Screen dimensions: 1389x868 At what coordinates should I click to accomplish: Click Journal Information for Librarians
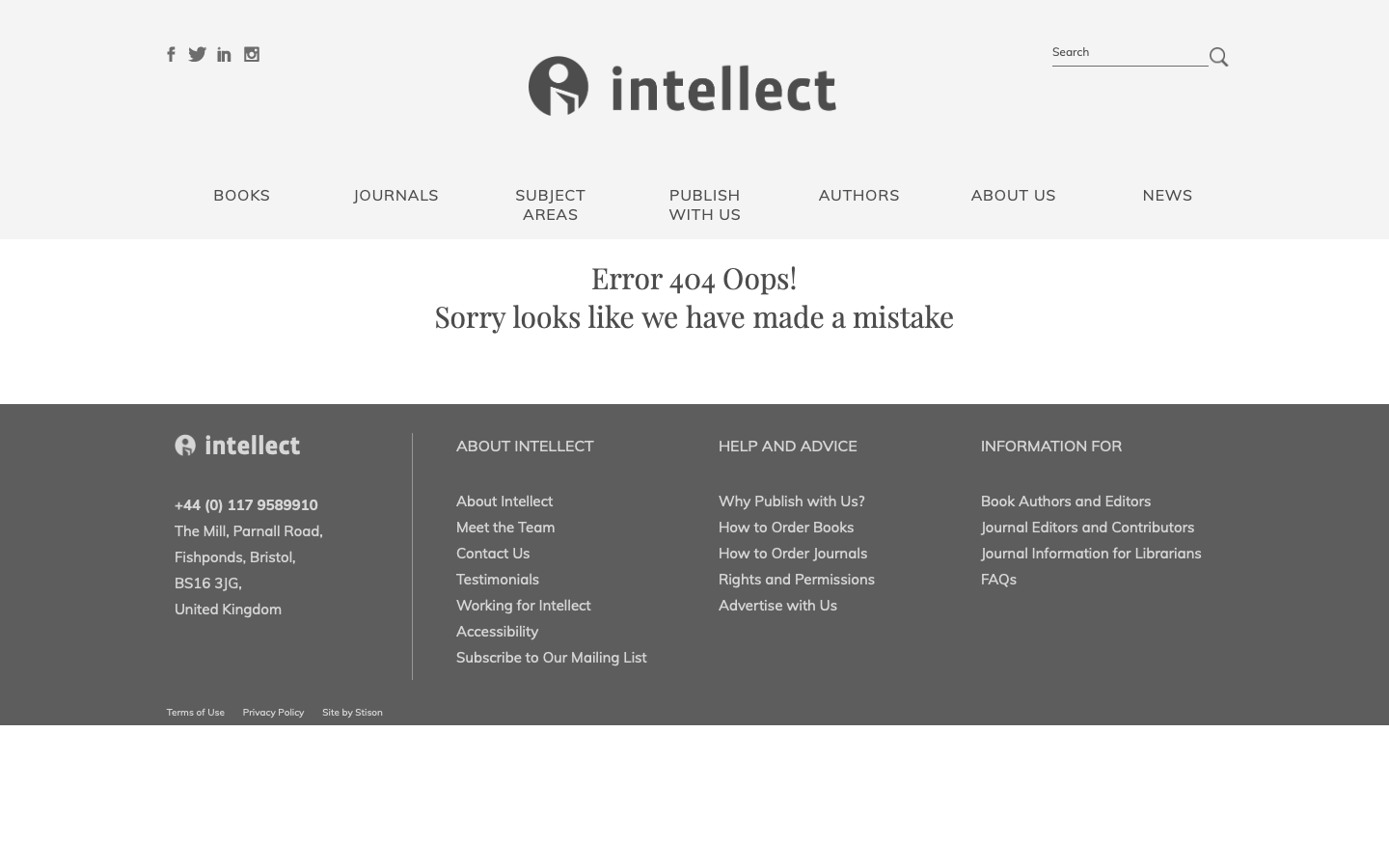pos(1091,554)
